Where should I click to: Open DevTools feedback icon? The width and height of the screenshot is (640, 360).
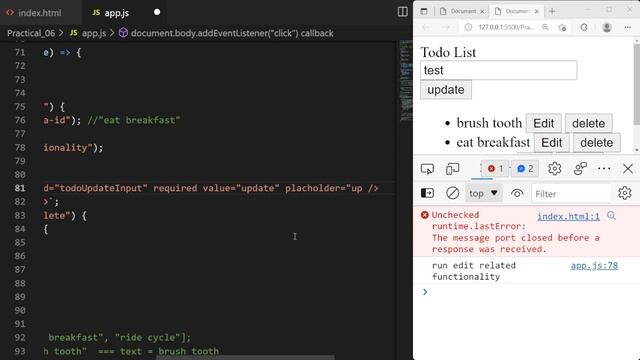[580, 169]
